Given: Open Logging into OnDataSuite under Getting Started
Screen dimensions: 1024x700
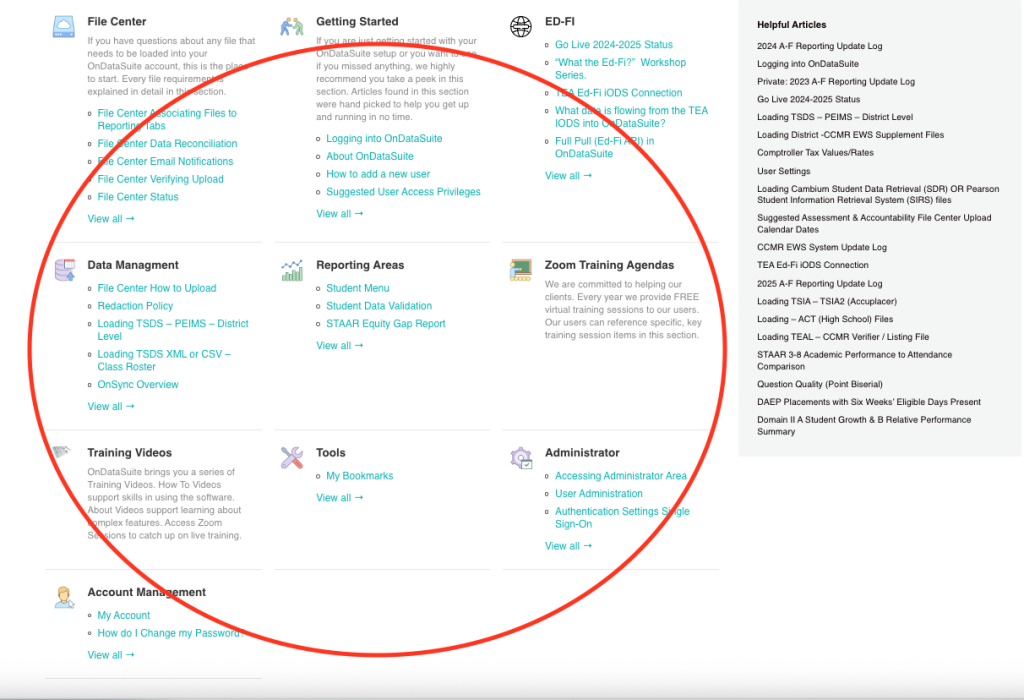Looking at the screenshot, I should click(x=384, y=138).
